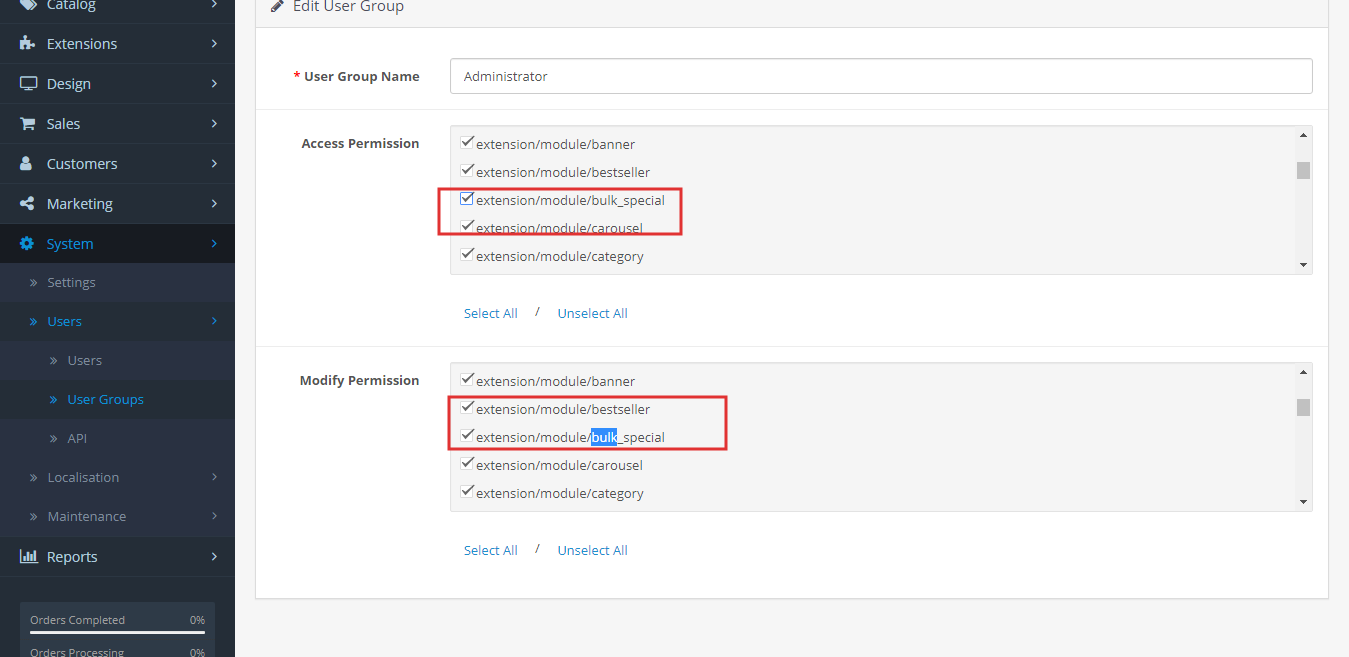The image size is (1349, 657).
Task: Unselect All access permissions
Action: point(592,314)
